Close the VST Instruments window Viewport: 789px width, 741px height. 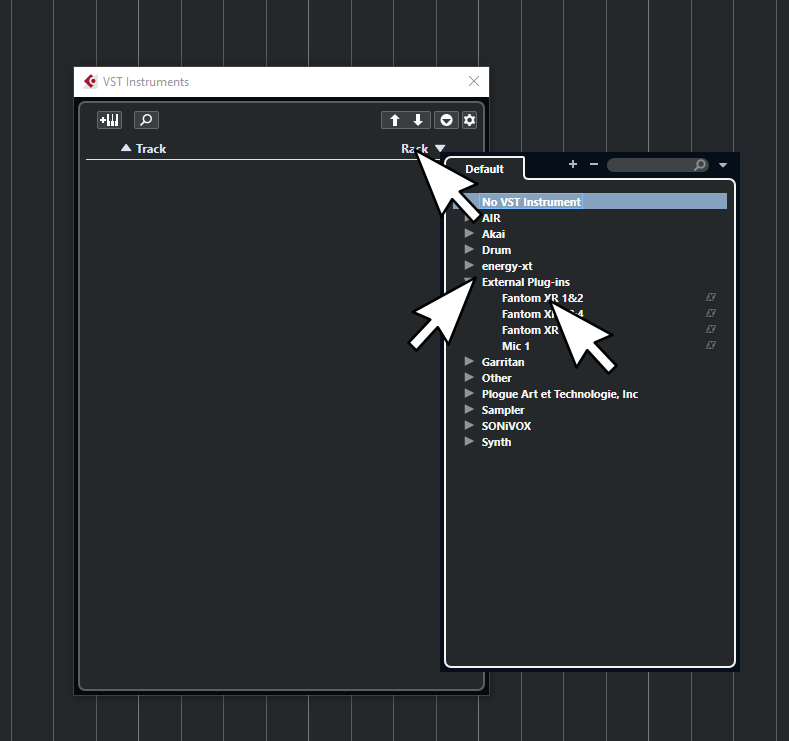(474, 81)
